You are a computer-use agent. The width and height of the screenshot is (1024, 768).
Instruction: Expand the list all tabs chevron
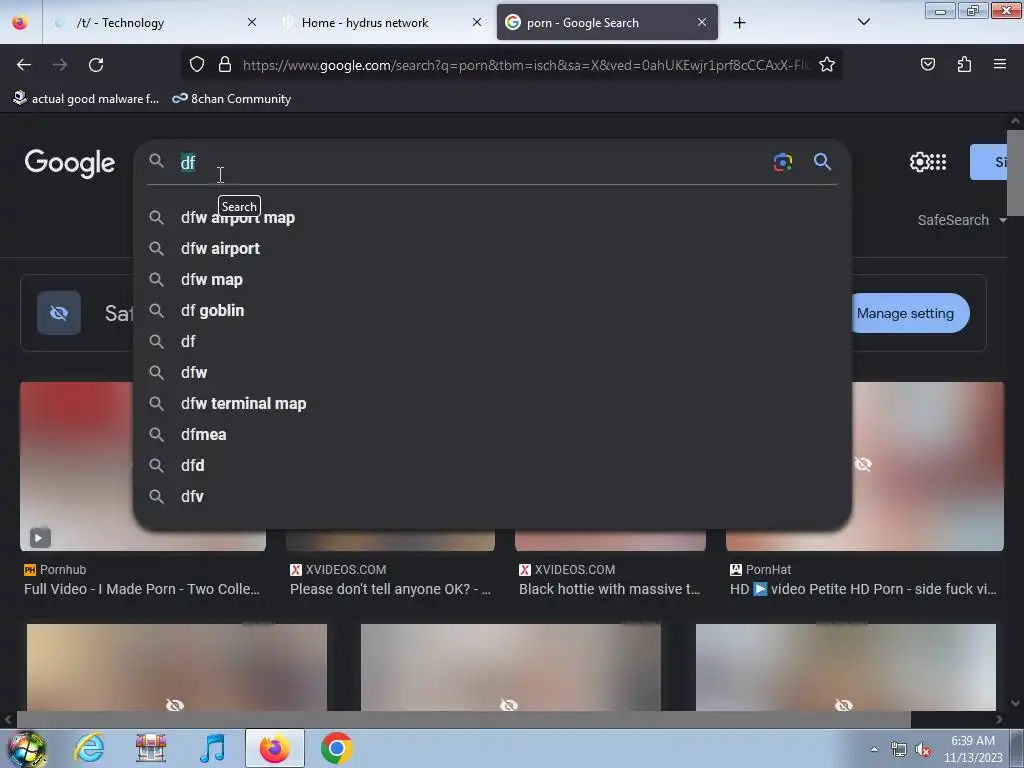pos(864,22)
